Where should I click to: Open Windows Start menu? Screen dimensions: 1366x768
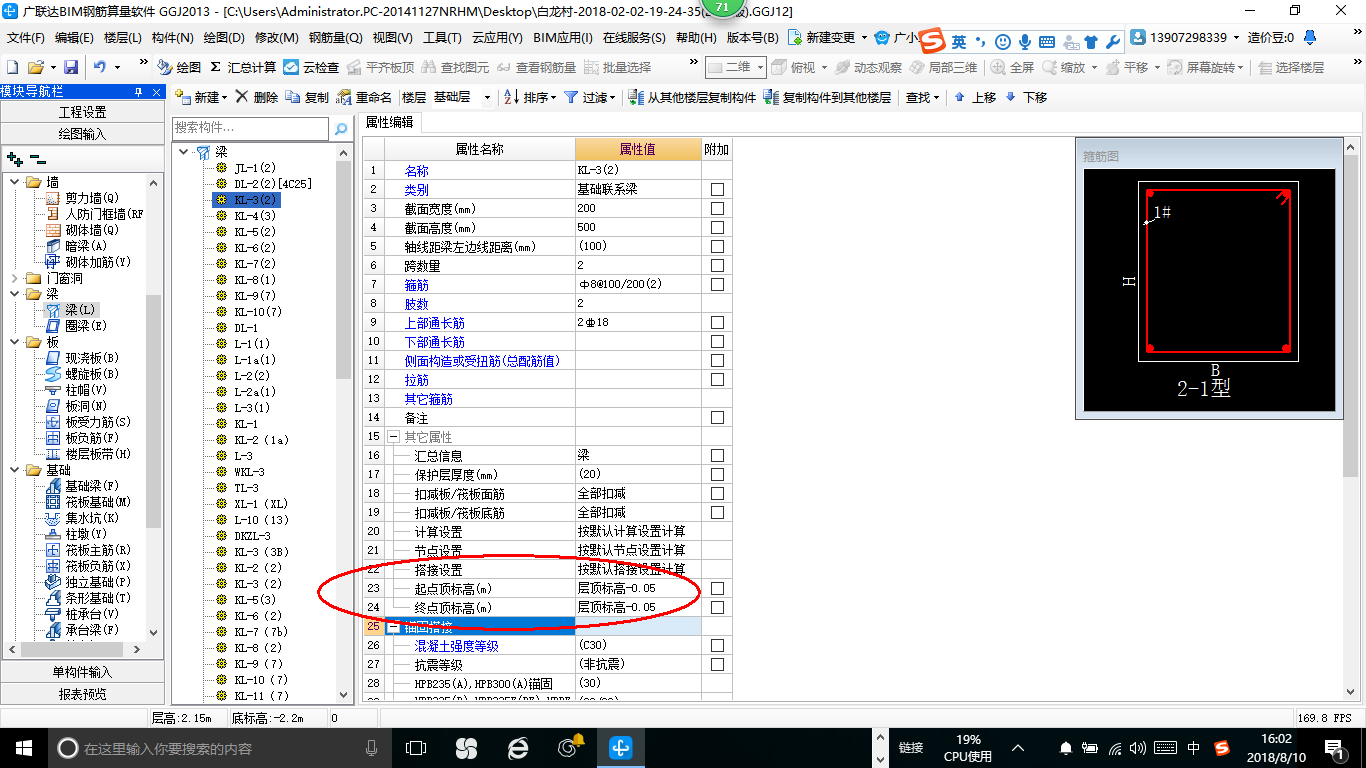(23, 747)
